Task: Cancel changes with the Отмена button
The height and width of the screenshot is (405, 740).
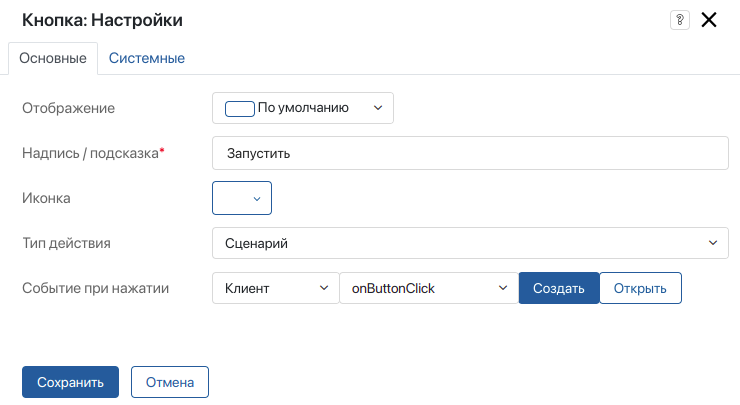Action: coord(170,382)
